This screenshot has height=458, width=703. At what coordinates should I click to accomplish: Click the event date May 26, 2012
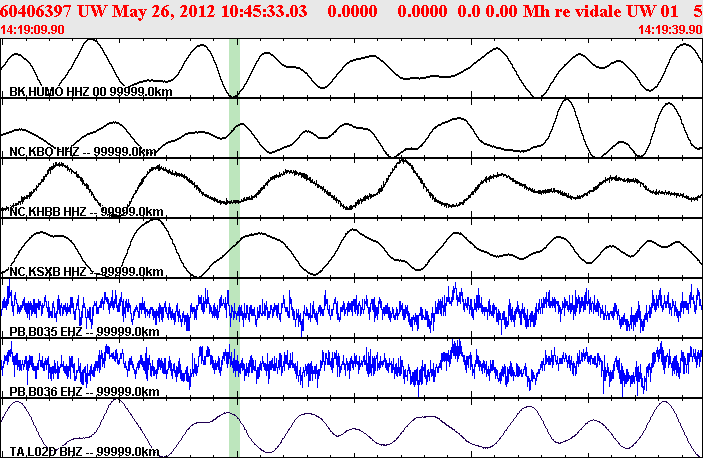[x=164, y=11]
